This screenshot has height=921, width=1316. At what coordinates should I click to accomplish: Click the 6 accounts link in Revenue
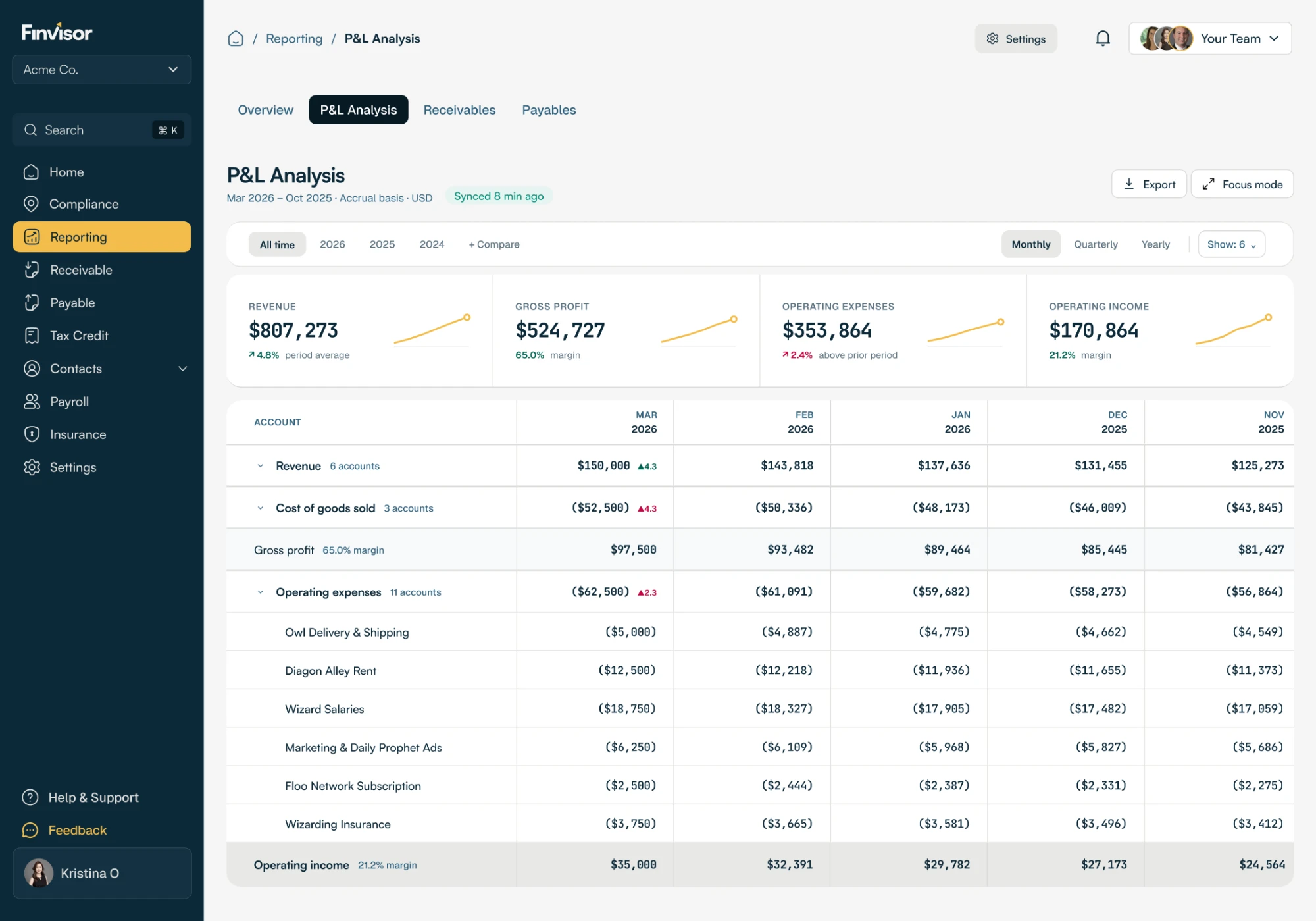pyautogui.click(x=355, y=466)
